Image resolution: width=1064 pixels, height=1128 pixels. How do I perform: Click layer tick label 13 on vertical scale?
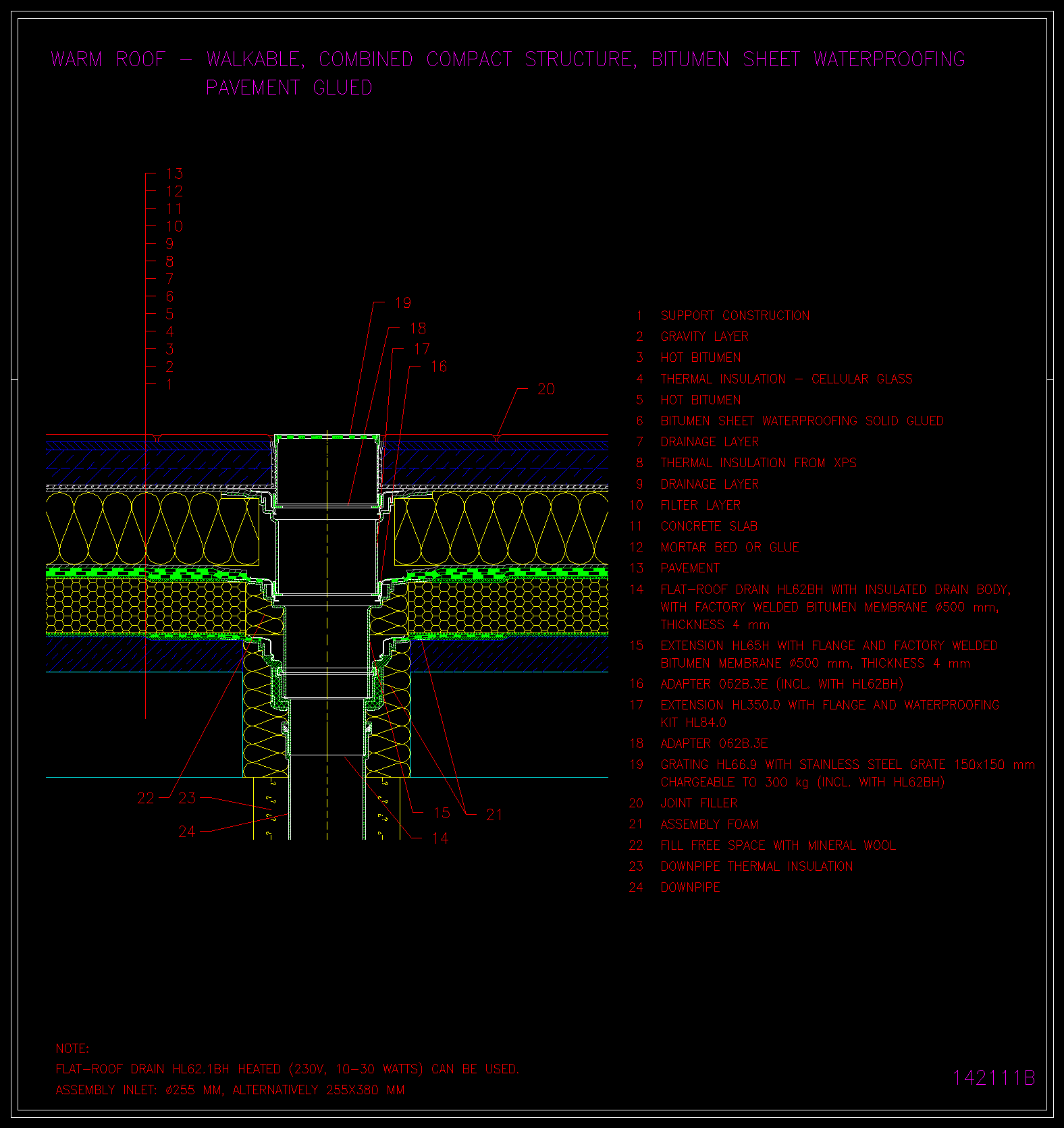coord(174,173)
